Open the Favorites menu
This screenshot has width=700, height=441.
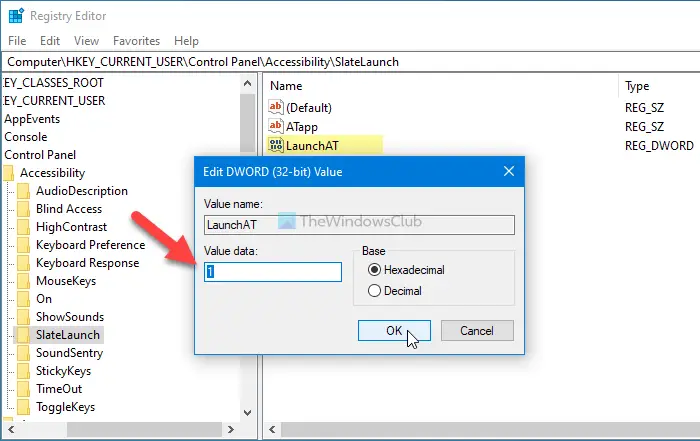click(136, 41)
